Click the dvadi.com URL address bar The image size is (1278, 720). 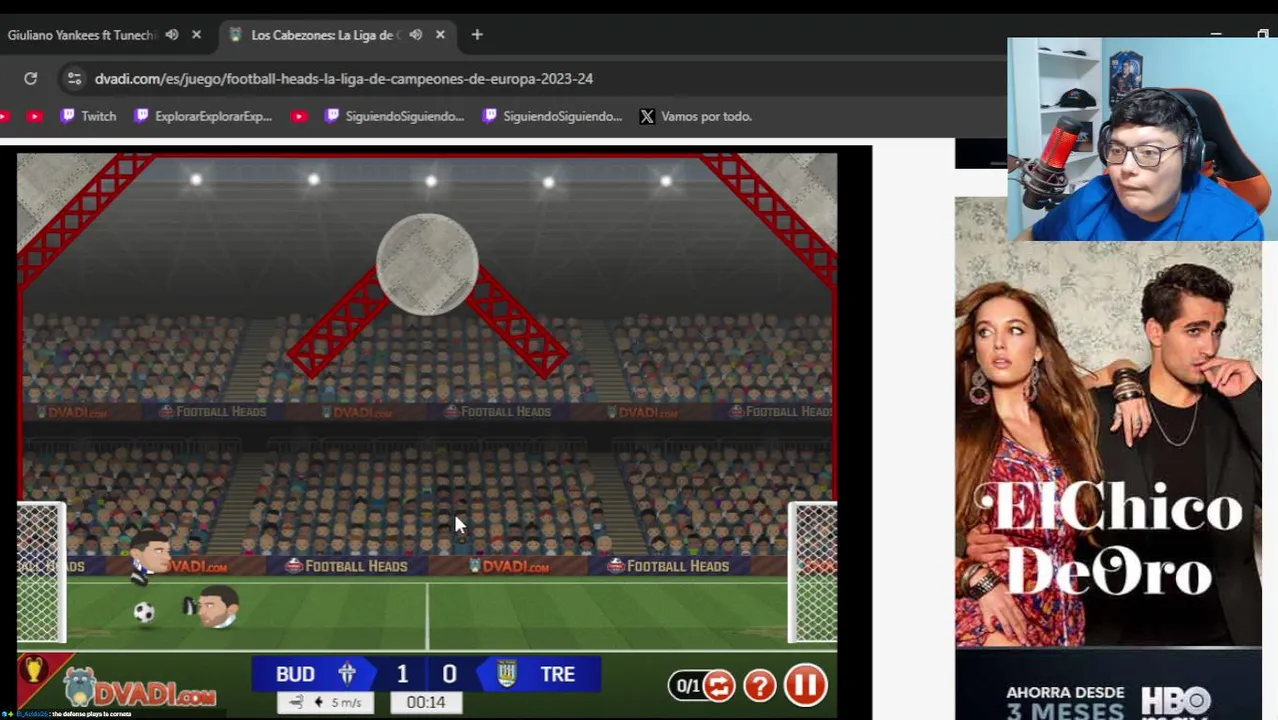(x=343, y=78)
